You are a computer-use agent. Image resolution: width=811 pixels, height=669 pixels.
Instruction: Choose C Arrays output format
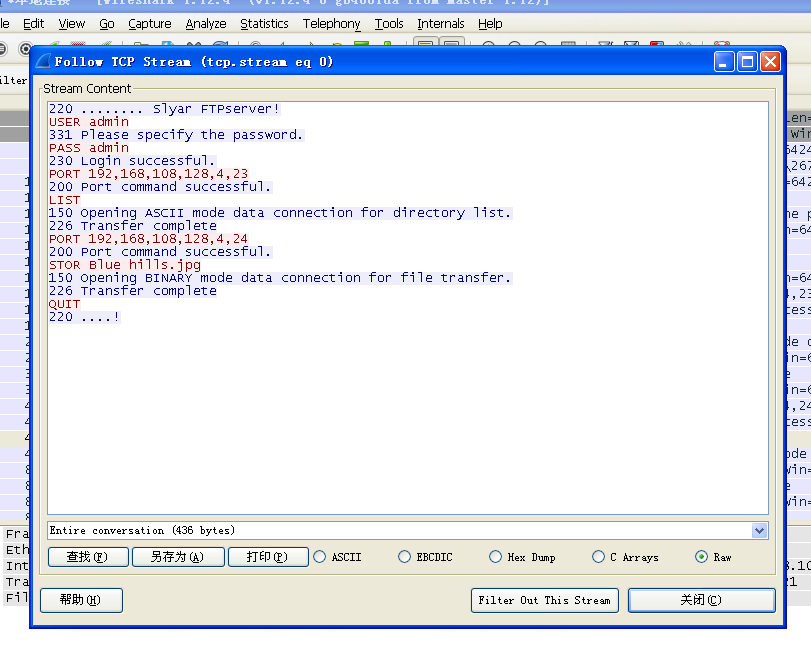coord(626,557)
